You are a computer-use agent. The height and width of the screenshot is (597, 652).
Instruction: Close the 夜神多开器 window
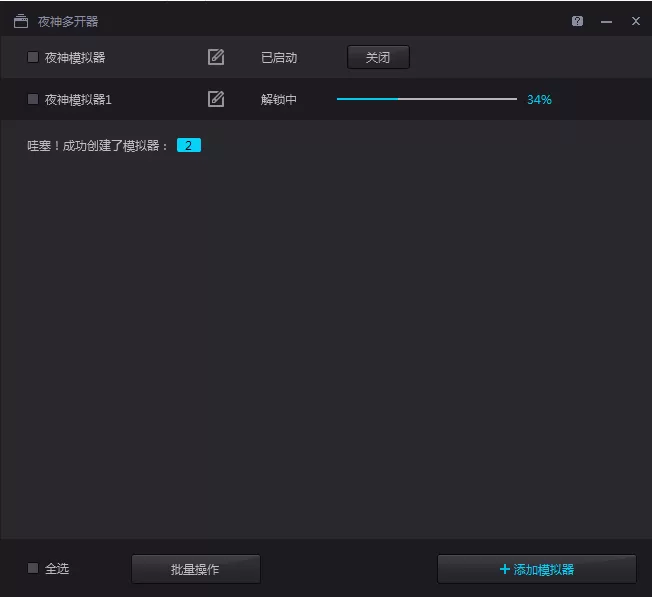point(635,21)
